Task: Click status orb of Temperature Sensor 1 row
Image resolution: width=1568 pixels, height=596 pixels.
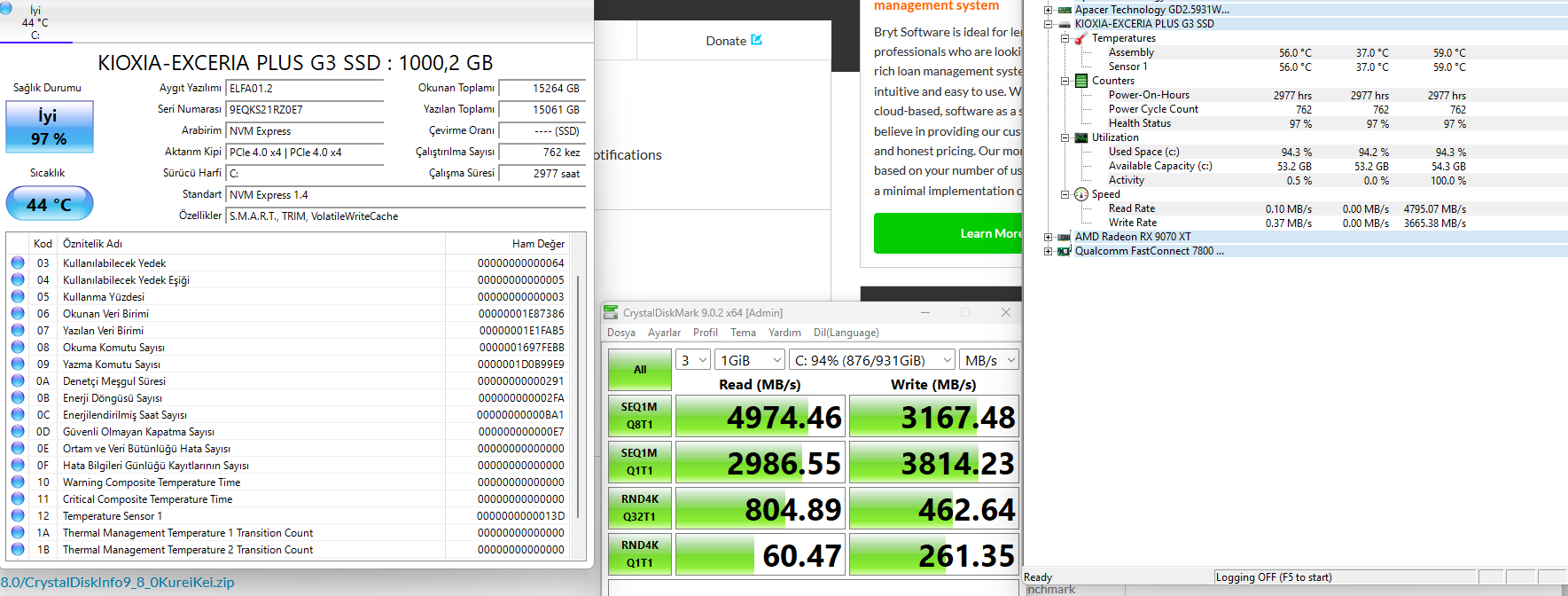Action: click(18, 515)
